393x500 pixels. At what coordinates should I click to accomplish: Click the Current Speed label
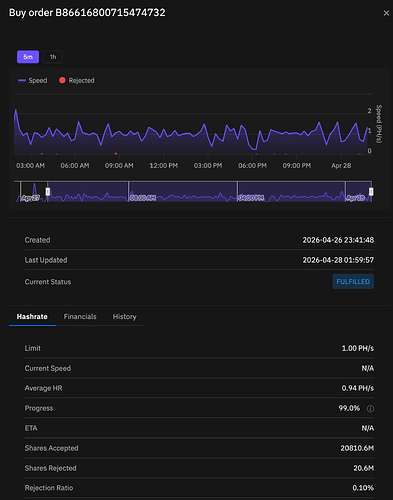pos(48,368)
